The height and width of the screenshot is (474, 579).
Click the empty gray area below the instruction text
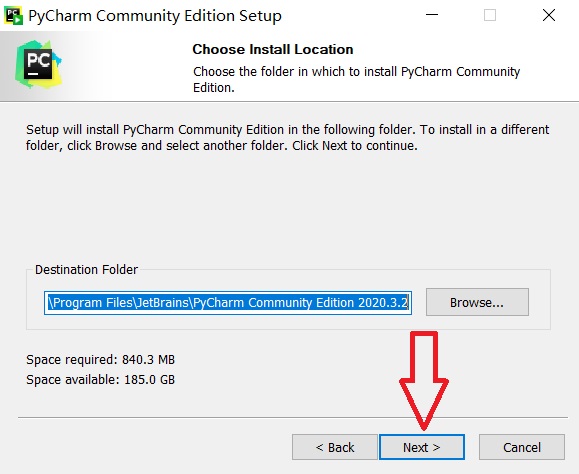287,207
